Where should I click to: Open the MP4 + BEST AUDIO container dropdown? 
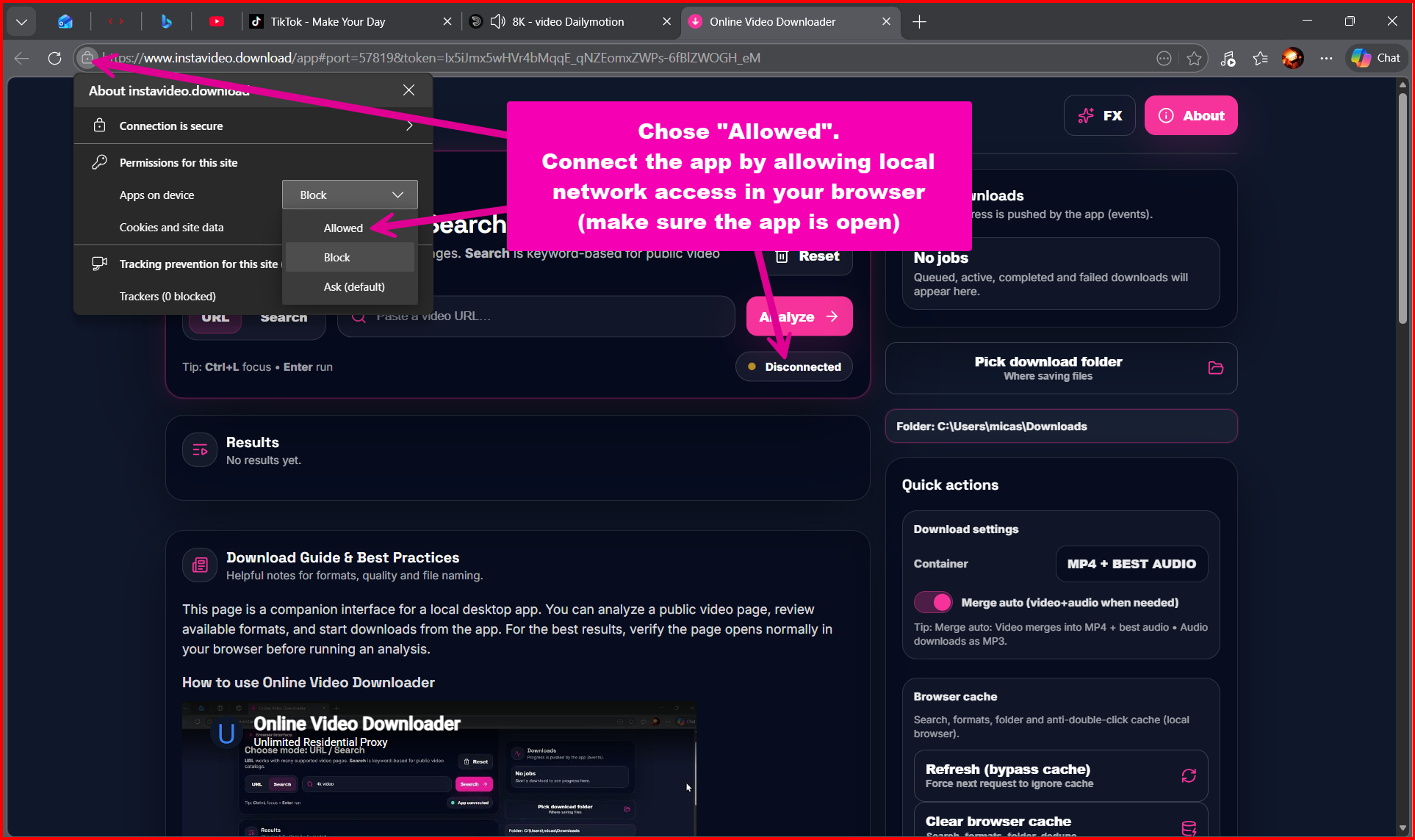pyautogui.click(x=1131, y=564)
